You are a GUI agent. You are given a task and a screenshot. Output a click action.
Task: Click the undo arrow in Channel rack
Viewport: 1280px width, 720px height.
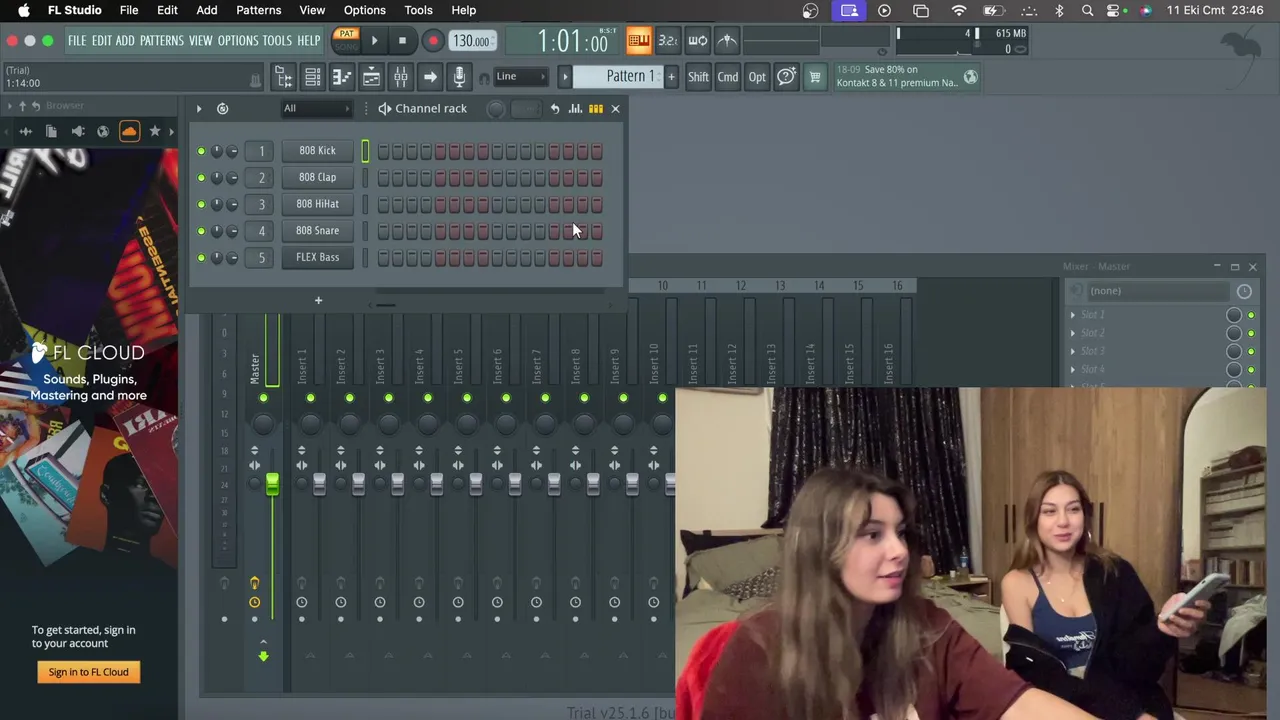coord(555,108)
